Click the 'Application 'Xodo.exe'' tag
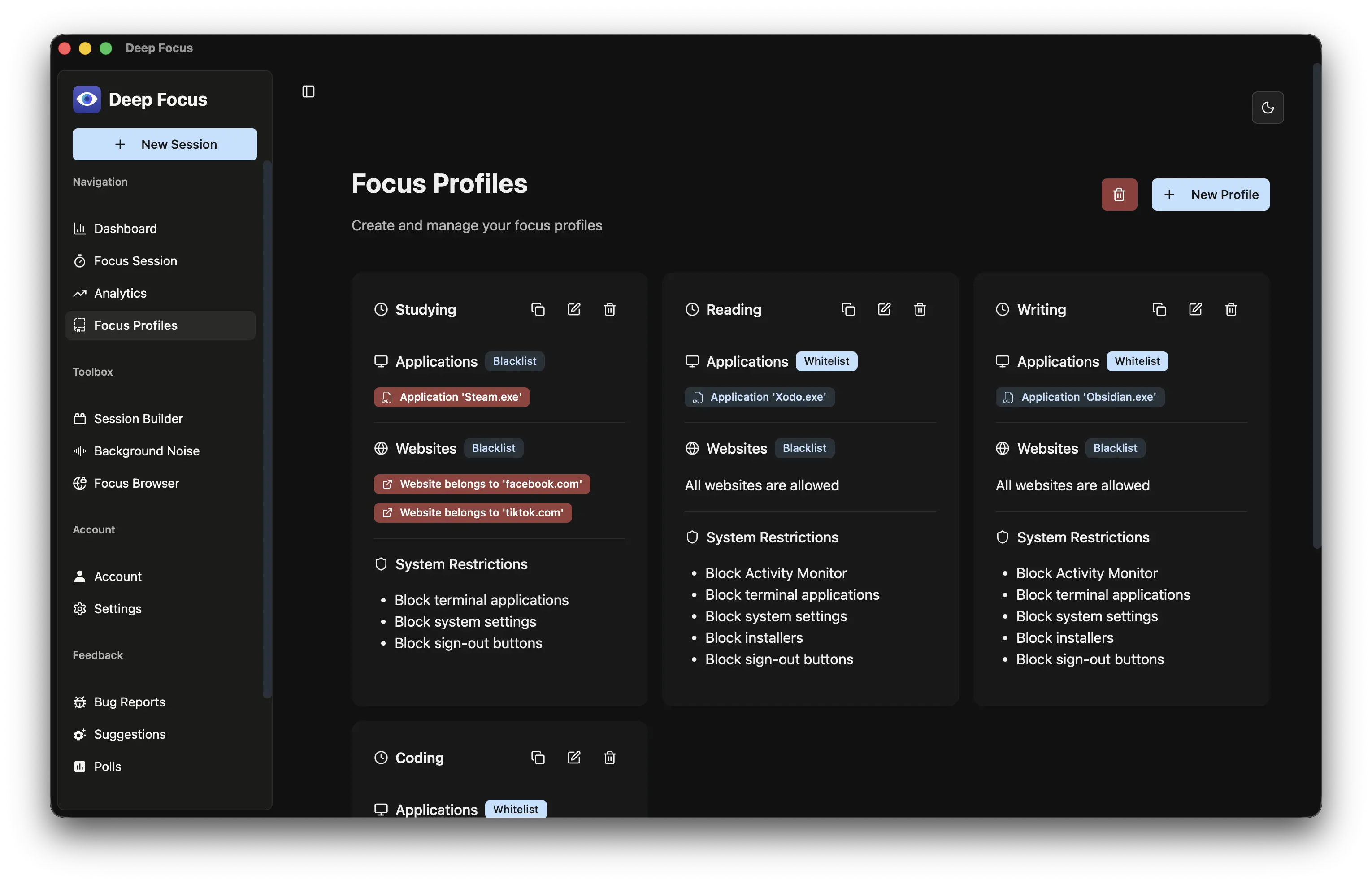 click(x=759, y=397)
